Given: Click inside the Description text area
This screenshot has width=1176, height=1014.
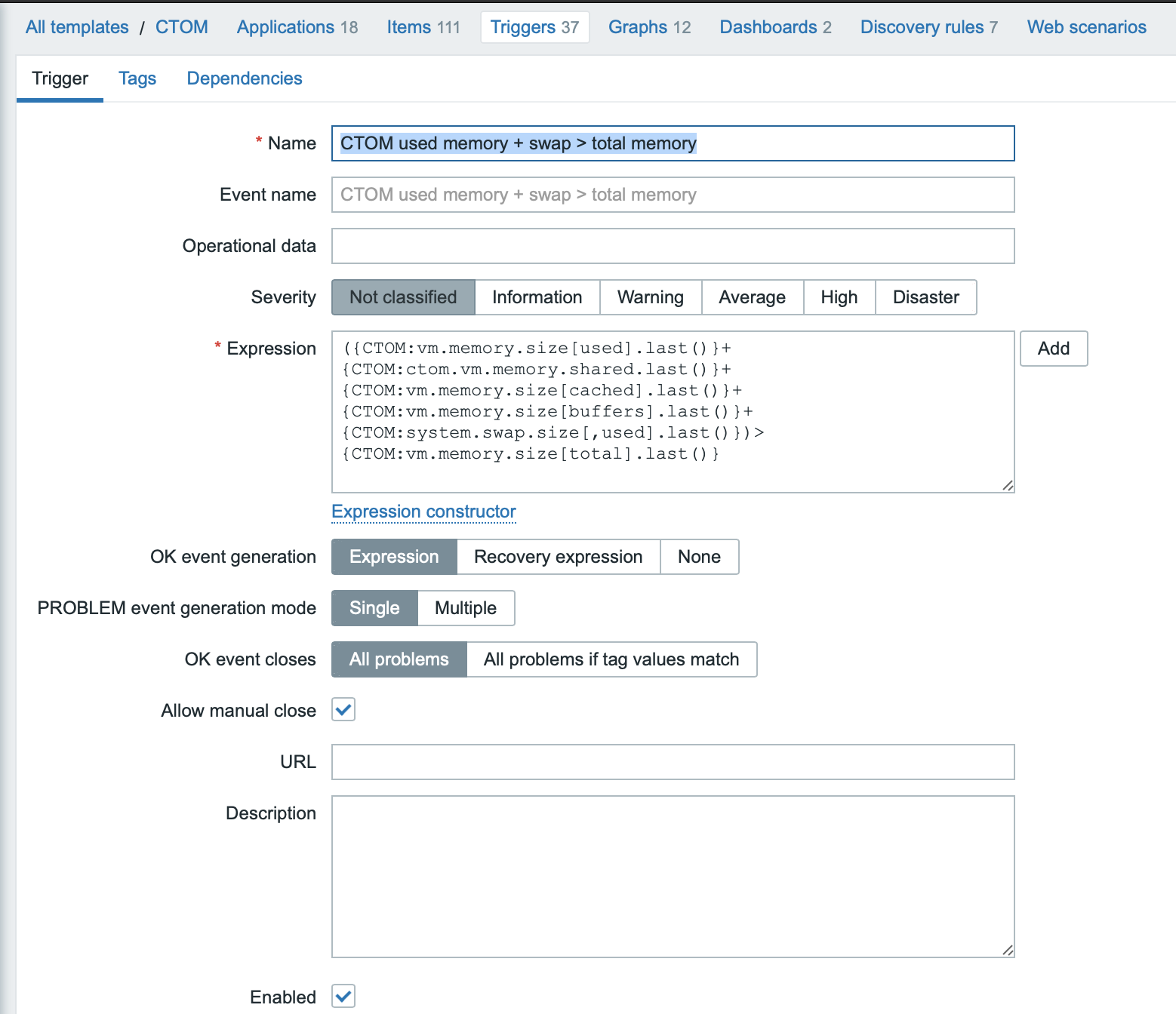Looking at the screenshot, I should coord(673,877).
